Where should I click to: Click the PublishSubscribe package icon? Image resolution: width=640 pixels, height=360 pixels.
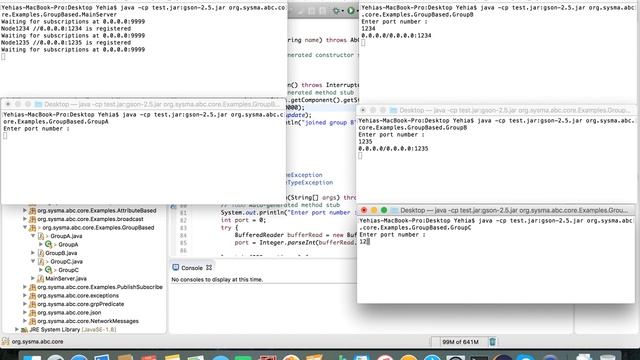click(x=32, y=287)
